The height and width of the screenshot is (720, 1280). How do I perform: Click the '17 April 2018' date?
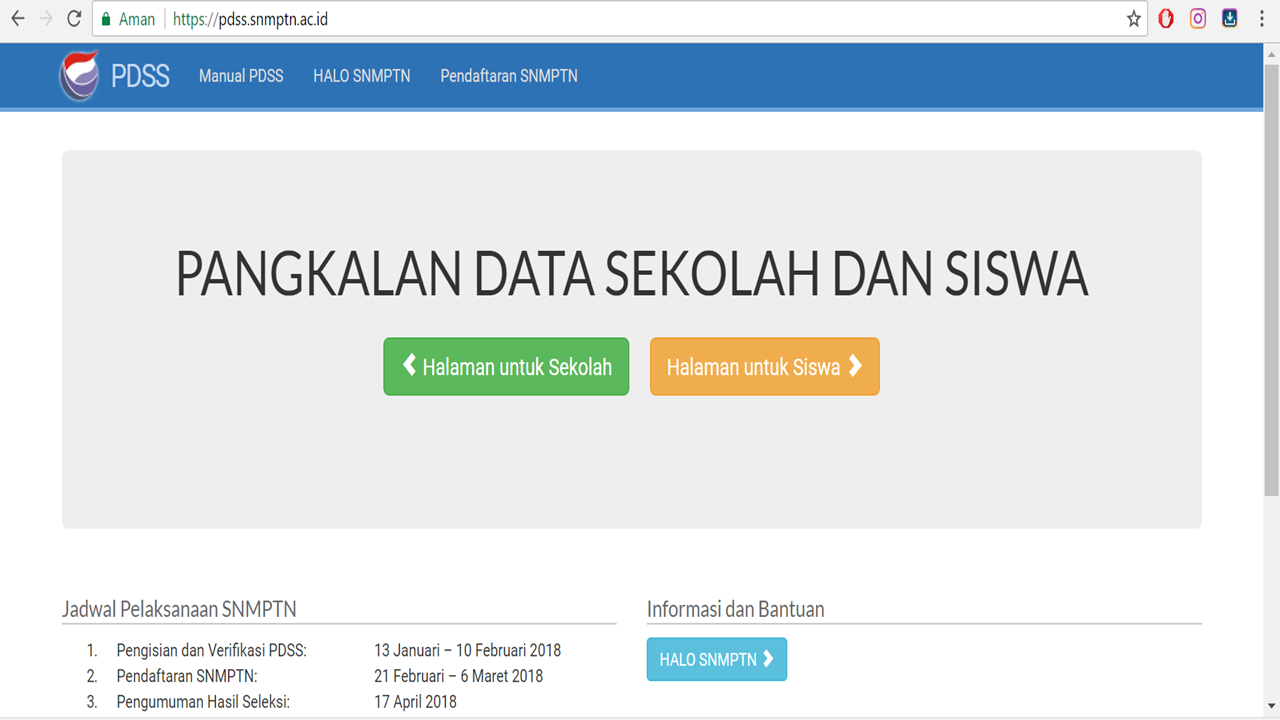pyautogui.click(x=415, y=702)
